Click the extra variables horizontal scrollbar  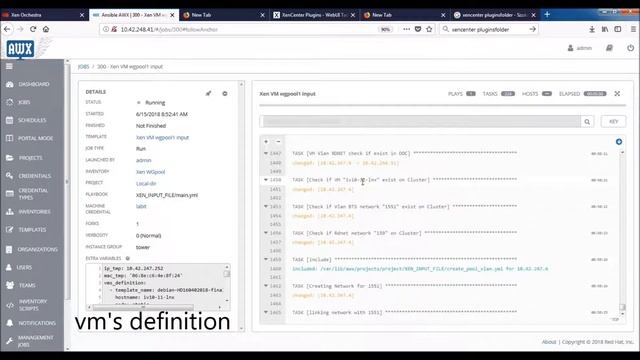pos(143,307)
